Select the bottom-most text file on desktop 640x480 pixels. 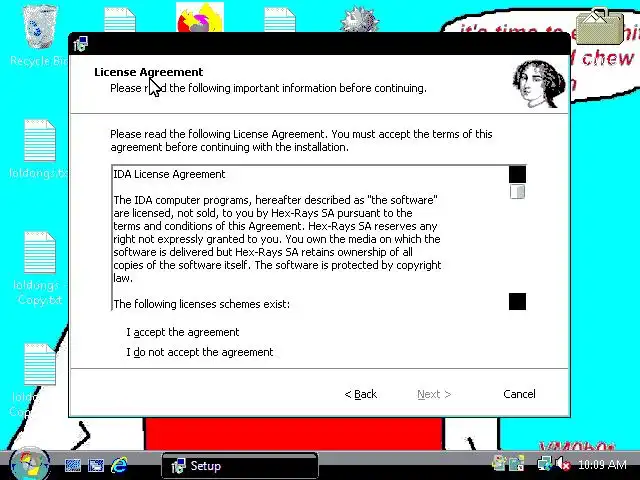point(39,364)
